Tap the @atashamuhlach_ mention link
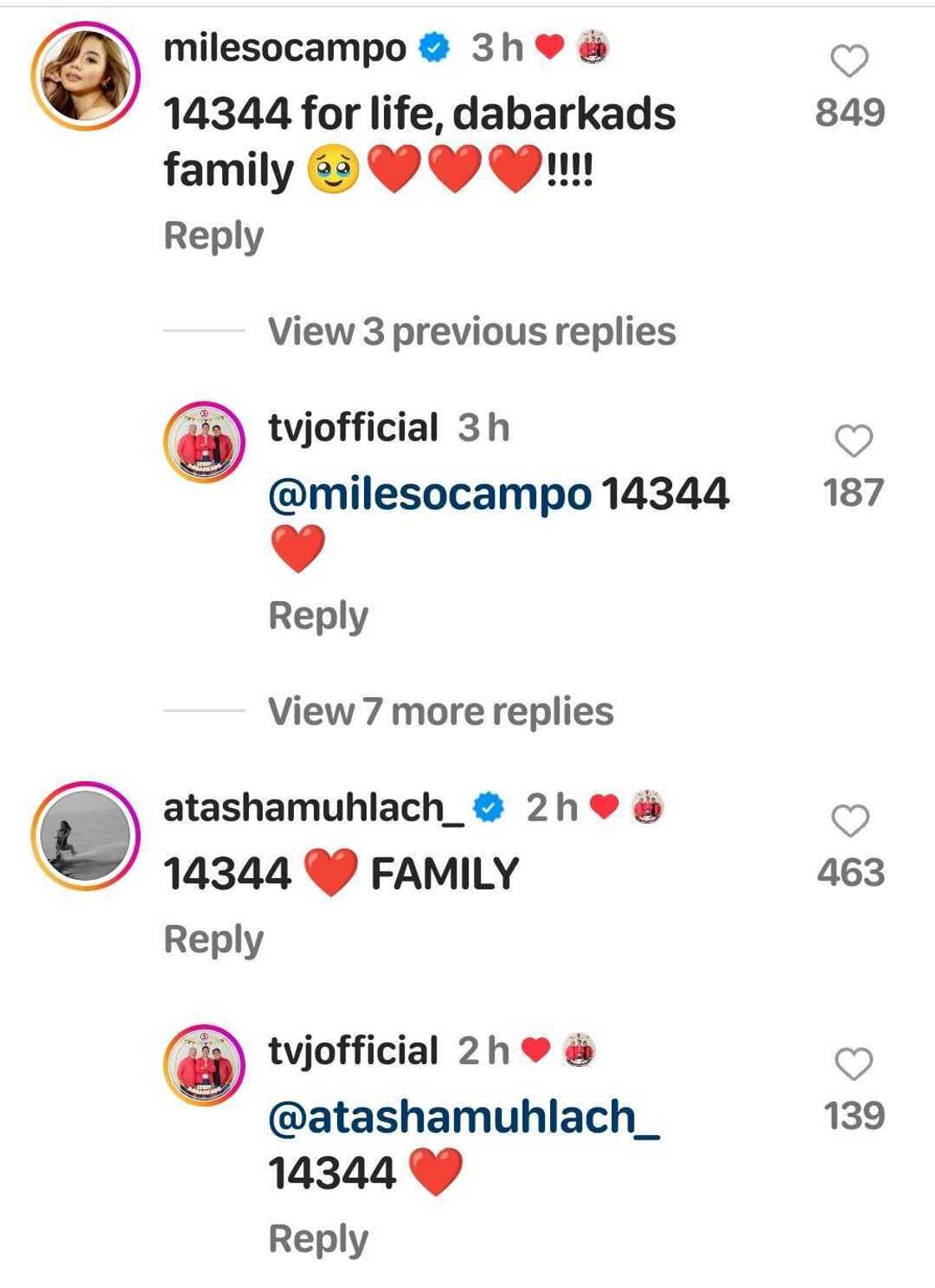The width and height of the screenshot is (935, 1288). [464, 1117]
